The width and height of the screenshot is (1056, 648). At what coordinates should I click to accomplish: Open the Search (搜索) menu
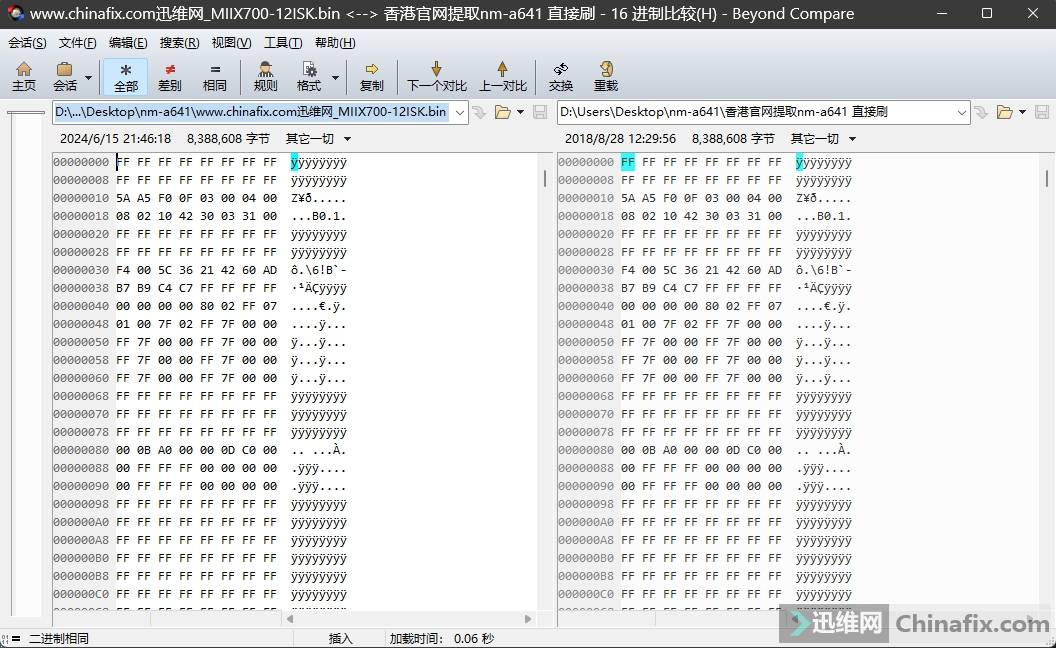click(179, 42)
